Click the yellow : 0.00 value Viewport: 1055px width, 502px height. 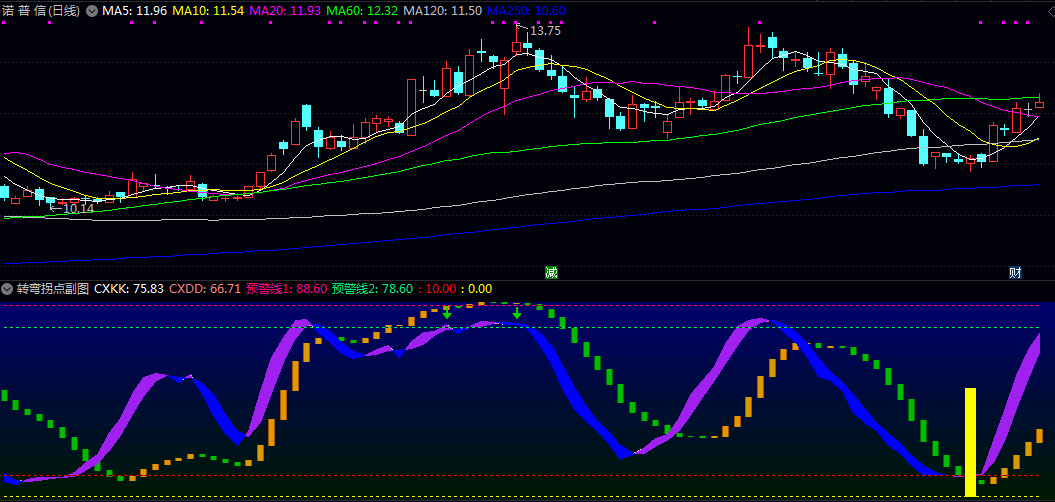coord(477,289)
